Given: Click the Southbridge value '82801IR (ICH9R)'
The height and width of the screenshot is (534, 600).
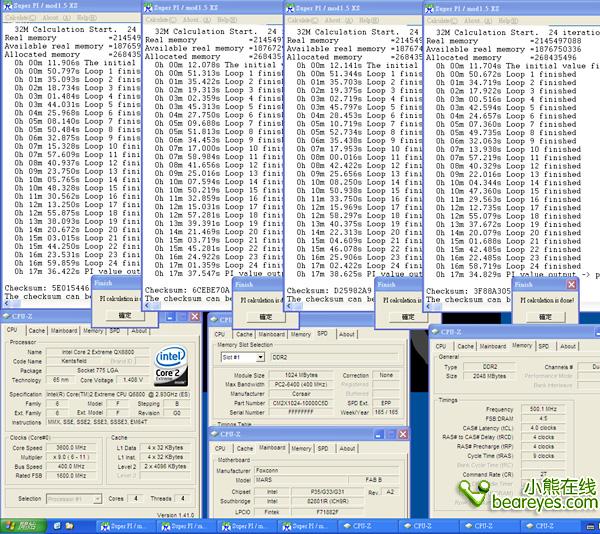Looking at the screenshot, I should click(x=328, y=501).
